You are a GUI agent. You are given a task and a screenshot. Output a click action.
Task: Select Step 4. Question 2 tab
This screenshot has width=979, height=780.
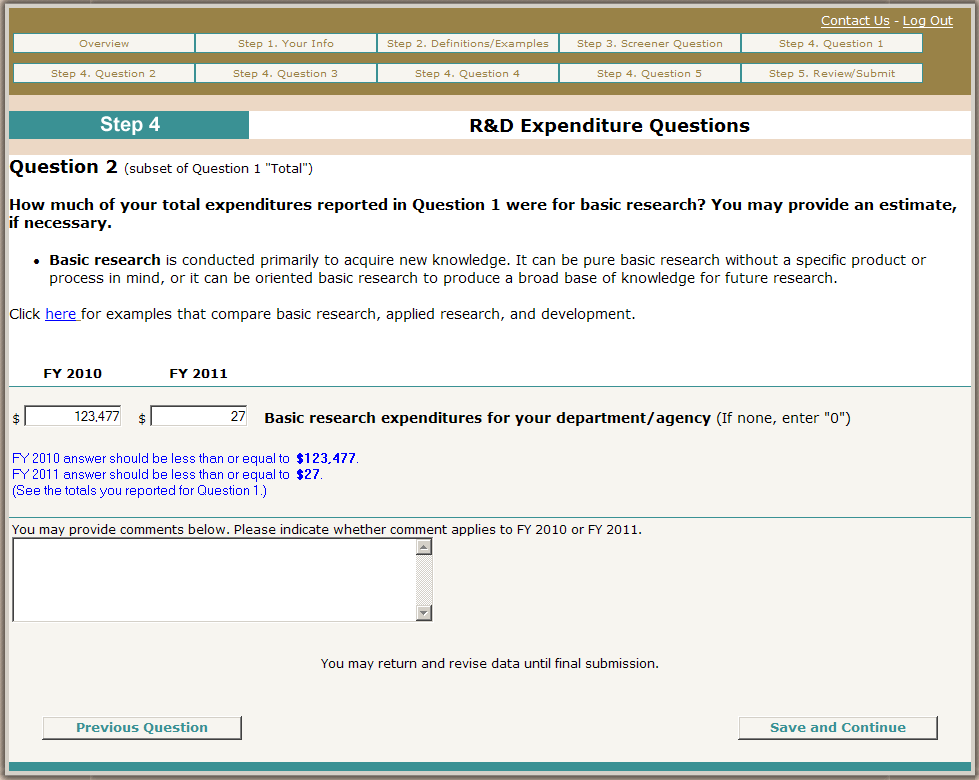(104, 74)
